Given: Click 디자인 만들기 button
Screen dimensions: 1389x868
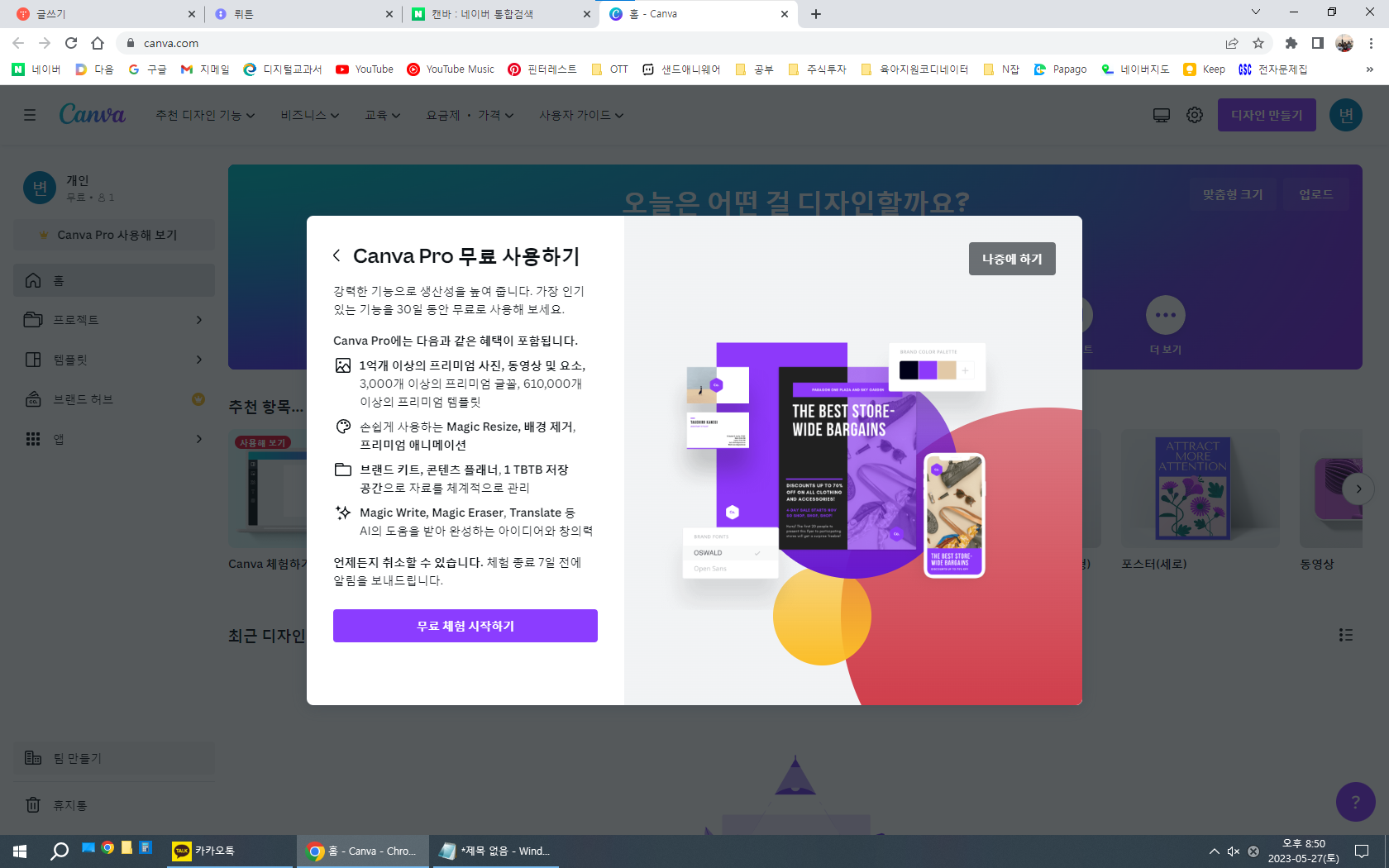Looking at the screenshot, I should coord(1267,115).
